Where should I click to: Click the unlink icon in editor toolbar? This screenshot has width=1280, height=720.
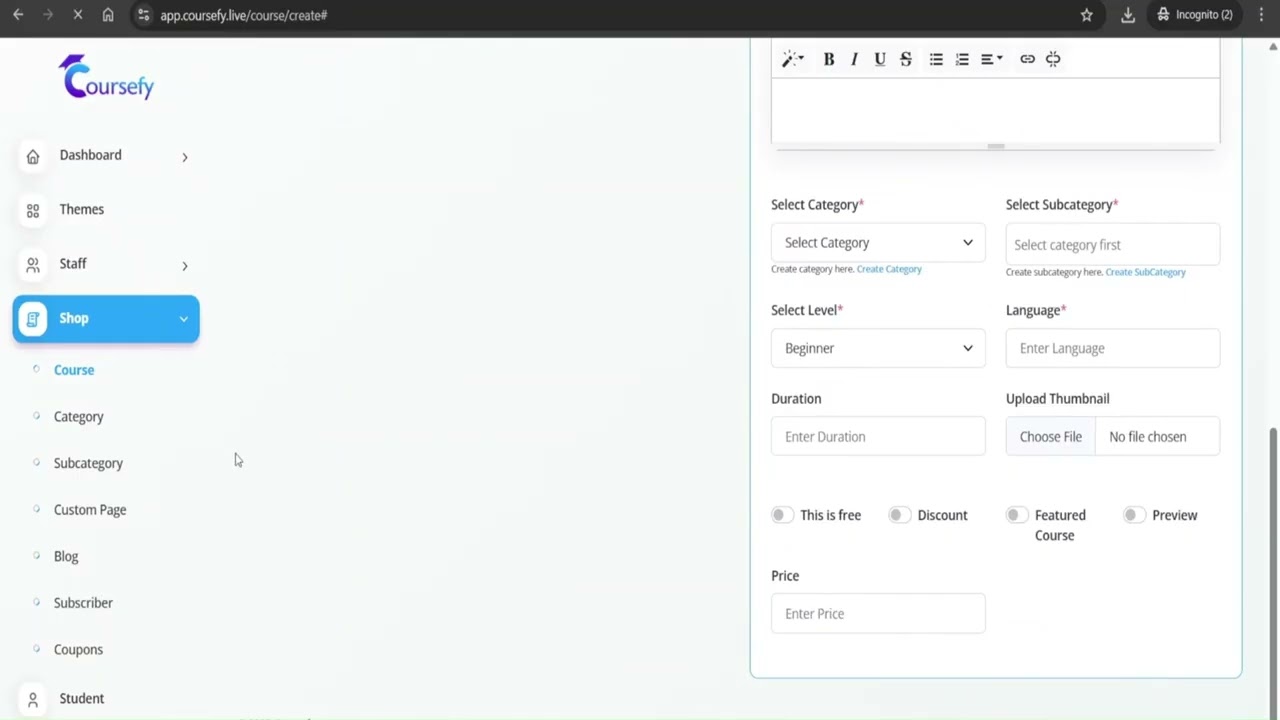click(x=1053, y=59)
